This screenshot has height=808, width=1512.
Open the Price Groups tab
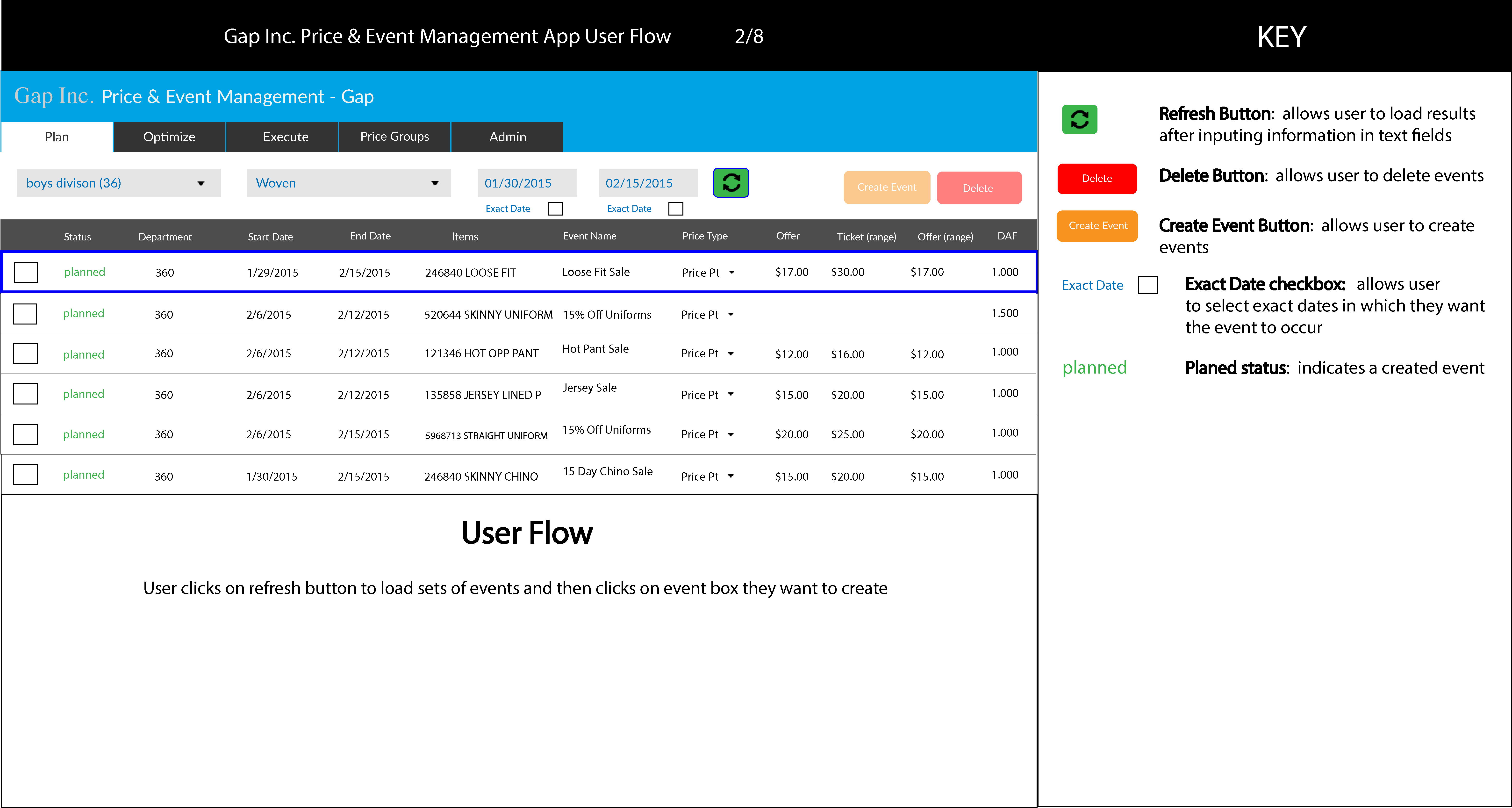pos(394,137)
